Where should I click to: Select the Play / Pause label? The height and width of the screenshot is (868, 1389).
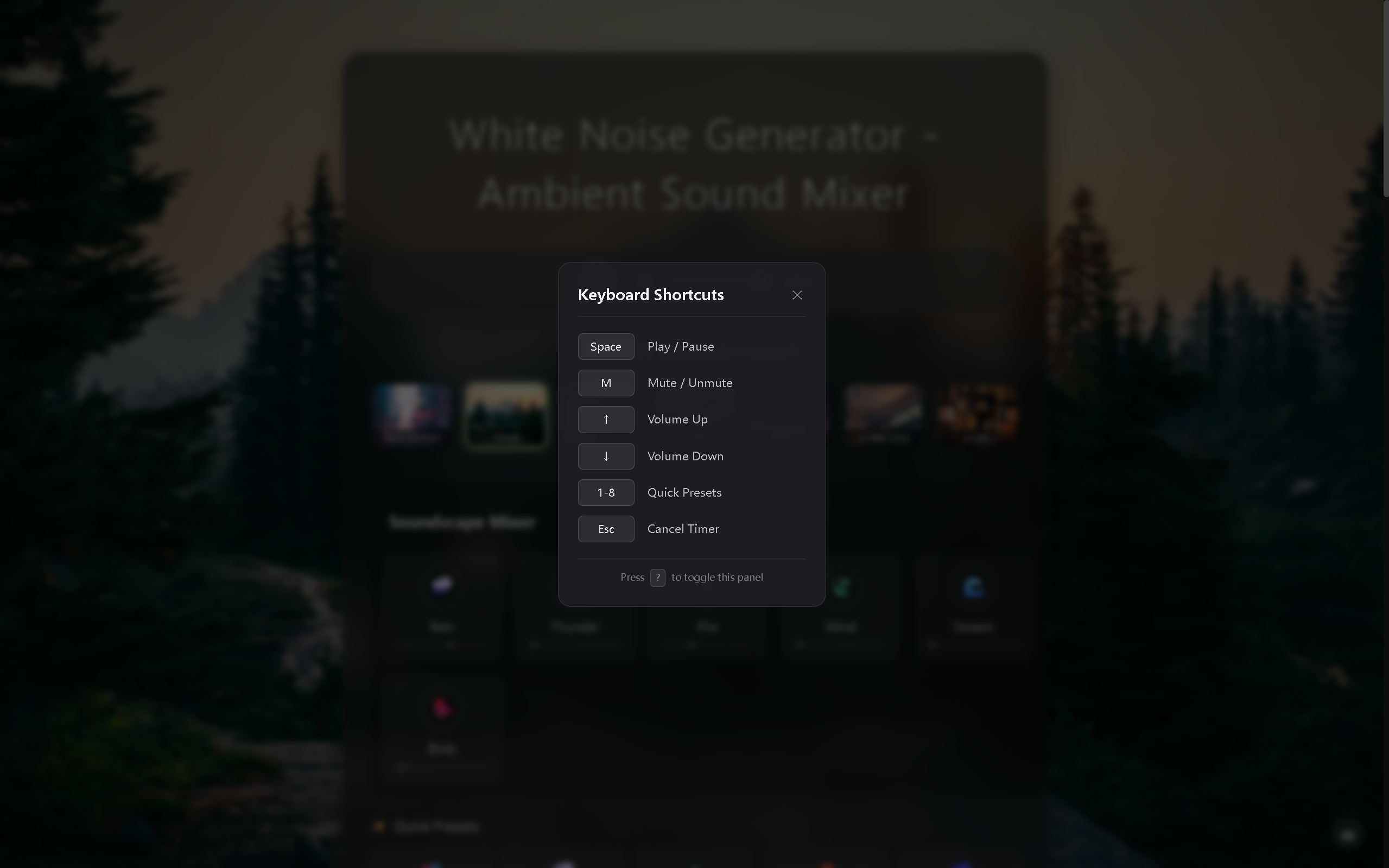[x=681, y=347]
